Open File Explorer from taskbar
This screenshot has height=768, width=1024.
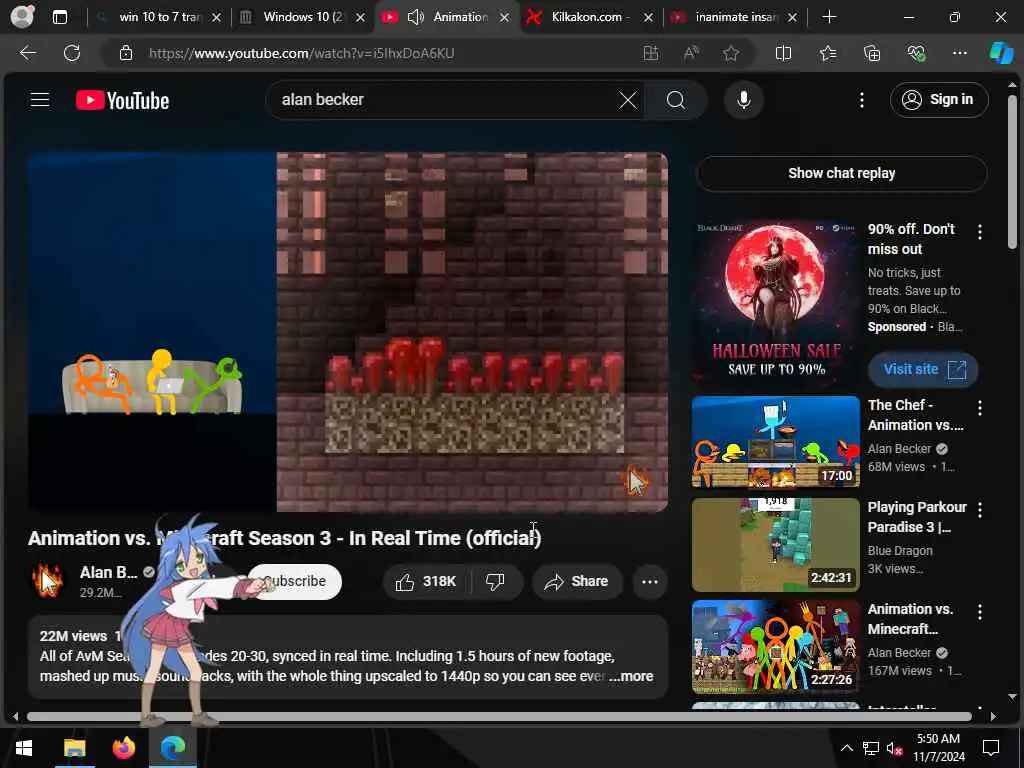(x=74, y=748)
